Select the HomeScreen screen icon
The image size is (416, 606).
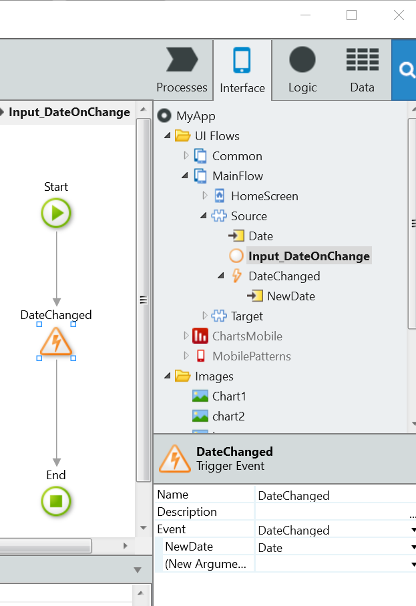219,196
